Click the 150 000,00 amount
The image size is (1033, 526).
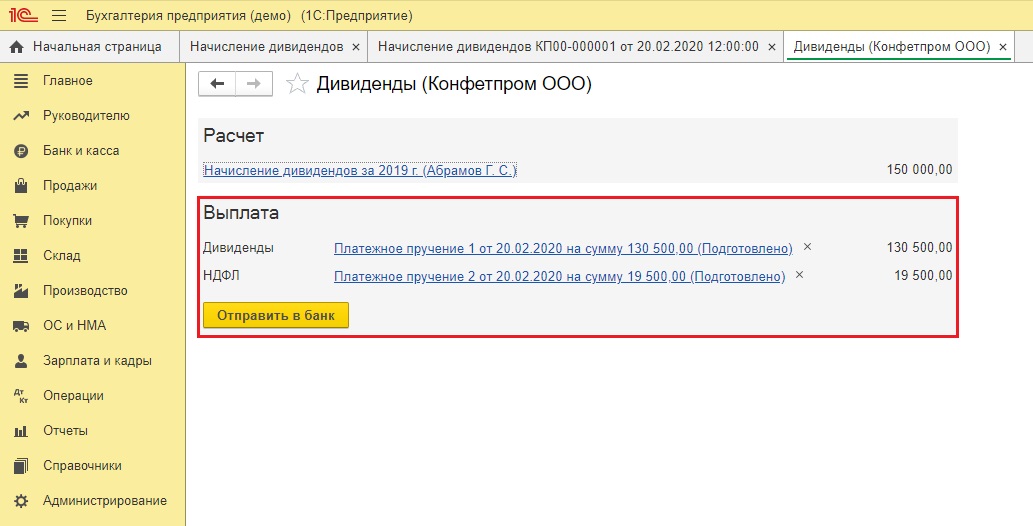pos(919,169)
